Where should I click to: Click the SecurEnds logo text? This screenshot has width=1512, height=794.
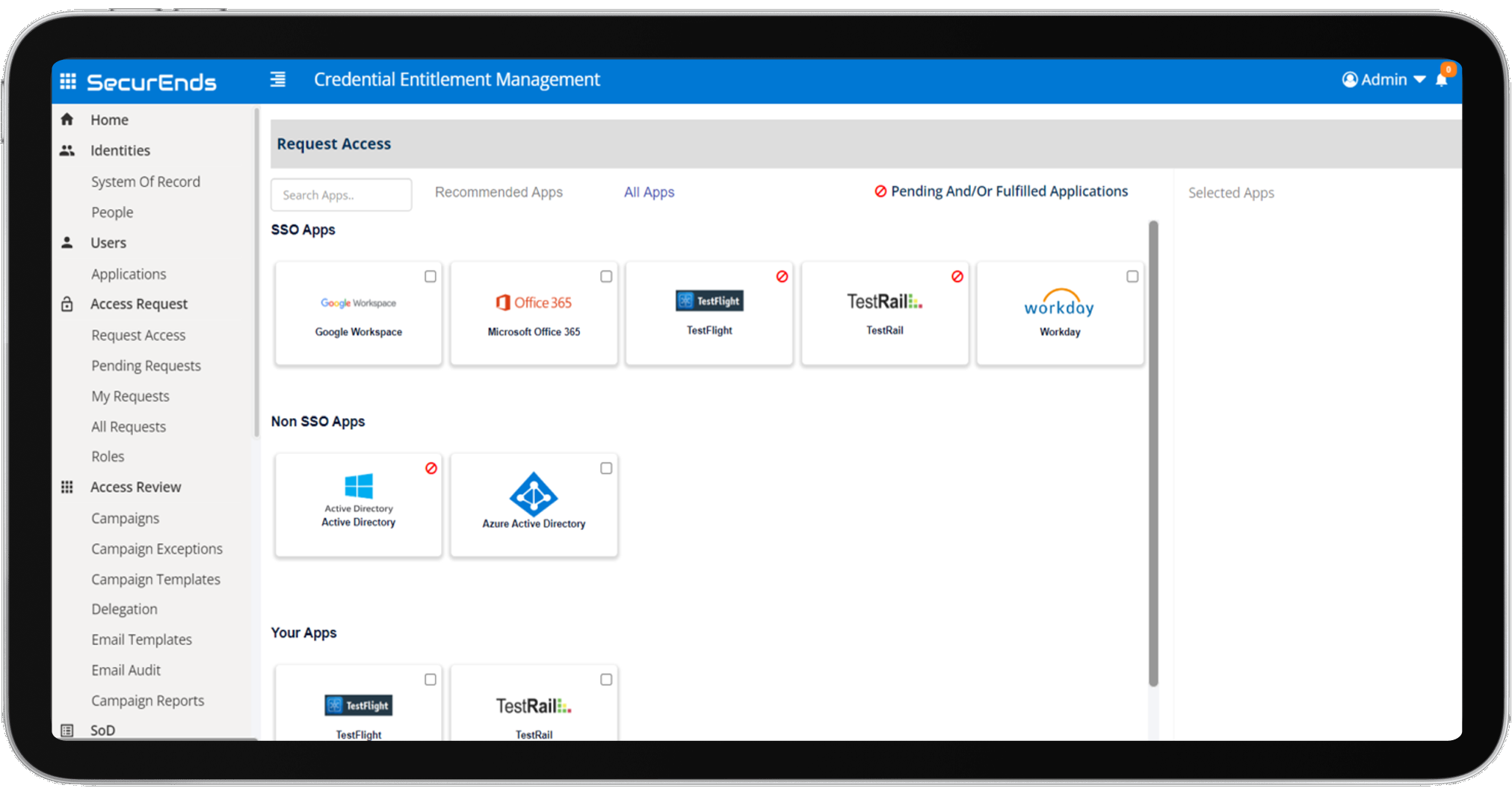coord(152,81)
